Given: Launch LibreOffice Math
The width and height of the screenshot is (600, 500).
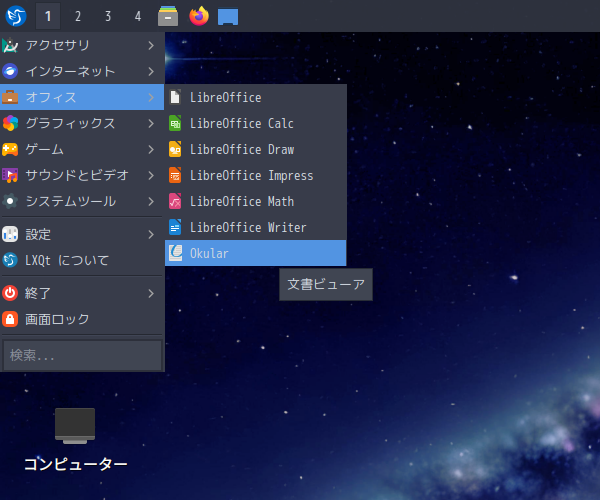Looking at the screenshot, I should tap(256, 201).
